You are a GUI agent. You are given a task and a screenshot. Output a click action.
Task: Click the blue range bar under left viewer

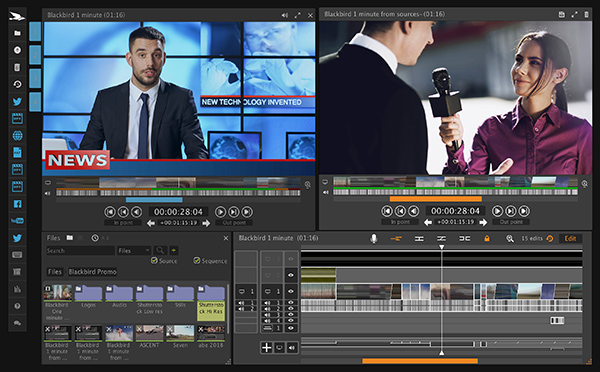click(x=154, y=200)
